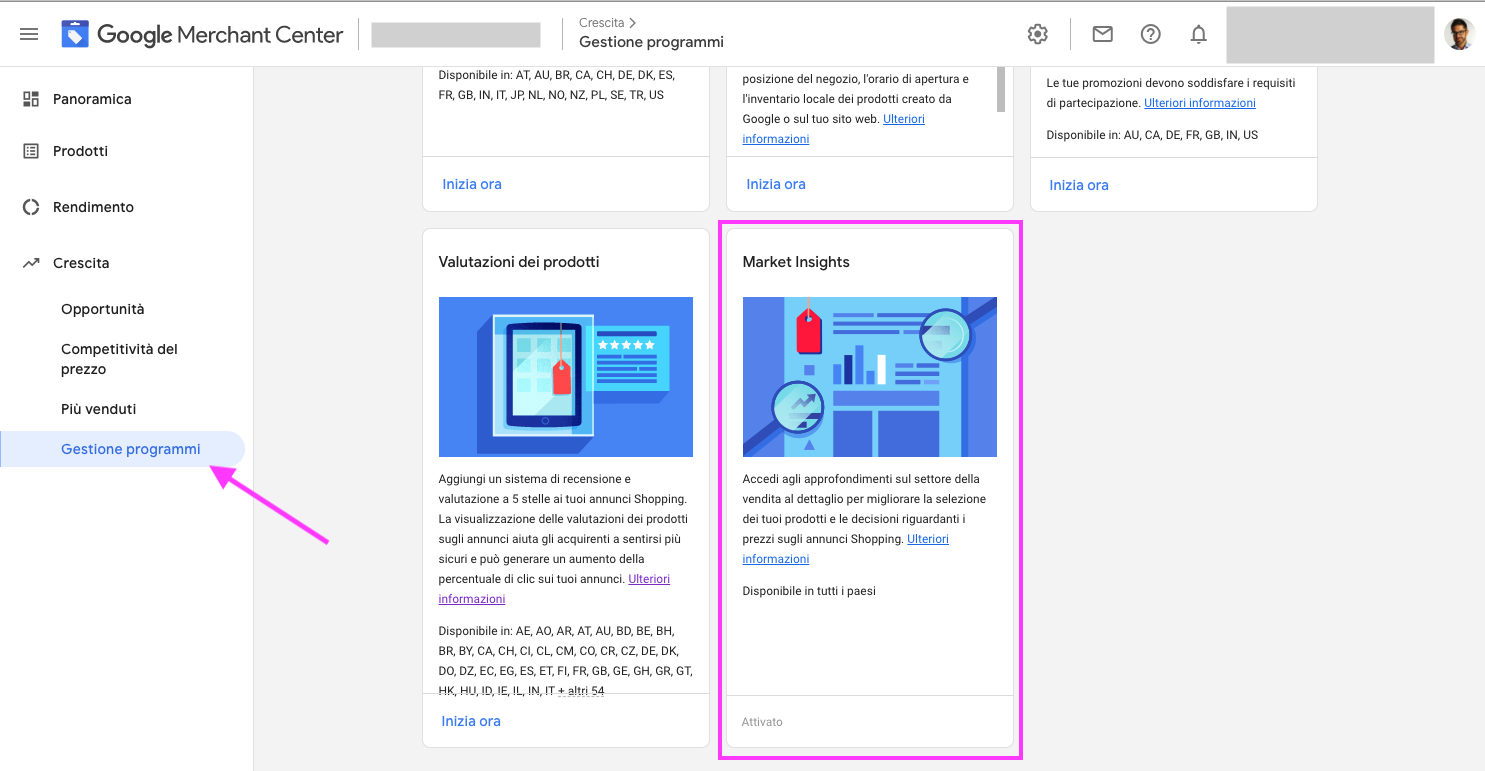The height and width of the screenshot is (771, 1485).
Task: Open the settings gear icon
Action: [1038, 34]
